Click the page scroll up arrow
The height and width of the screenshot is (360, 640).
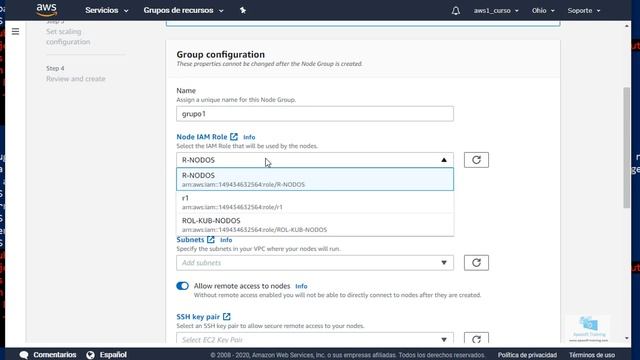click(x=627, y=26)
